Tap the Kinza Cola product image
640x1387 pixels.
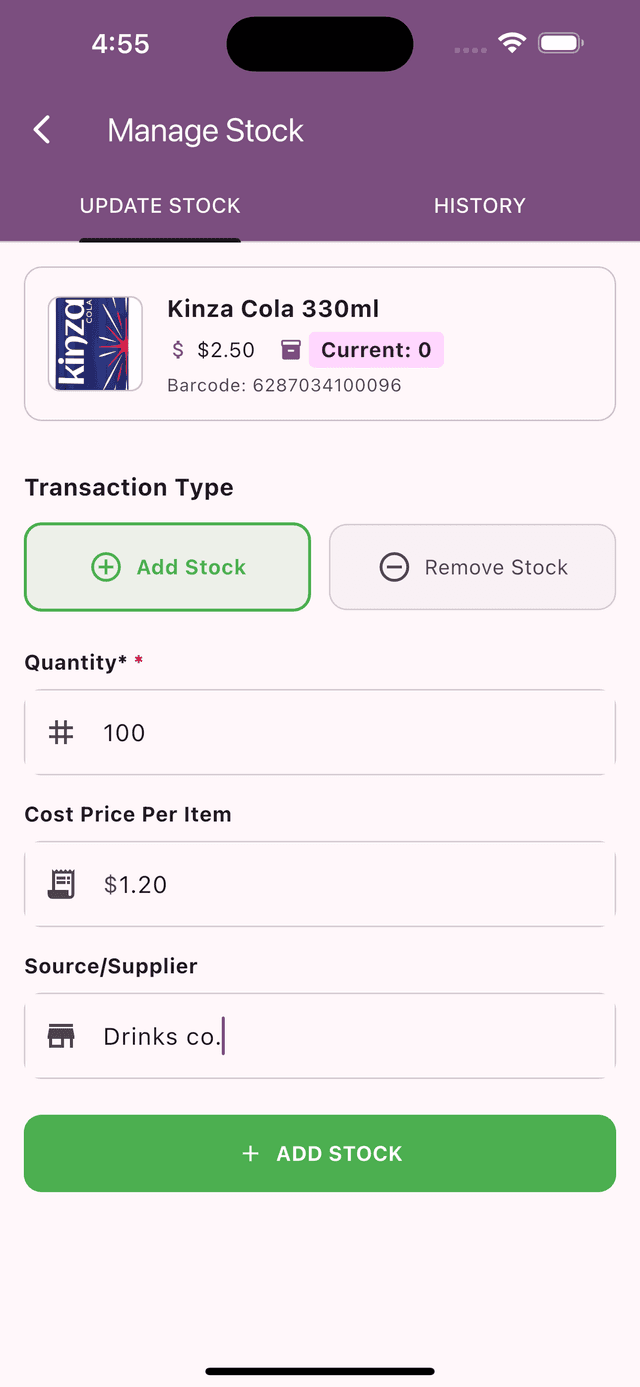[95, 343]
